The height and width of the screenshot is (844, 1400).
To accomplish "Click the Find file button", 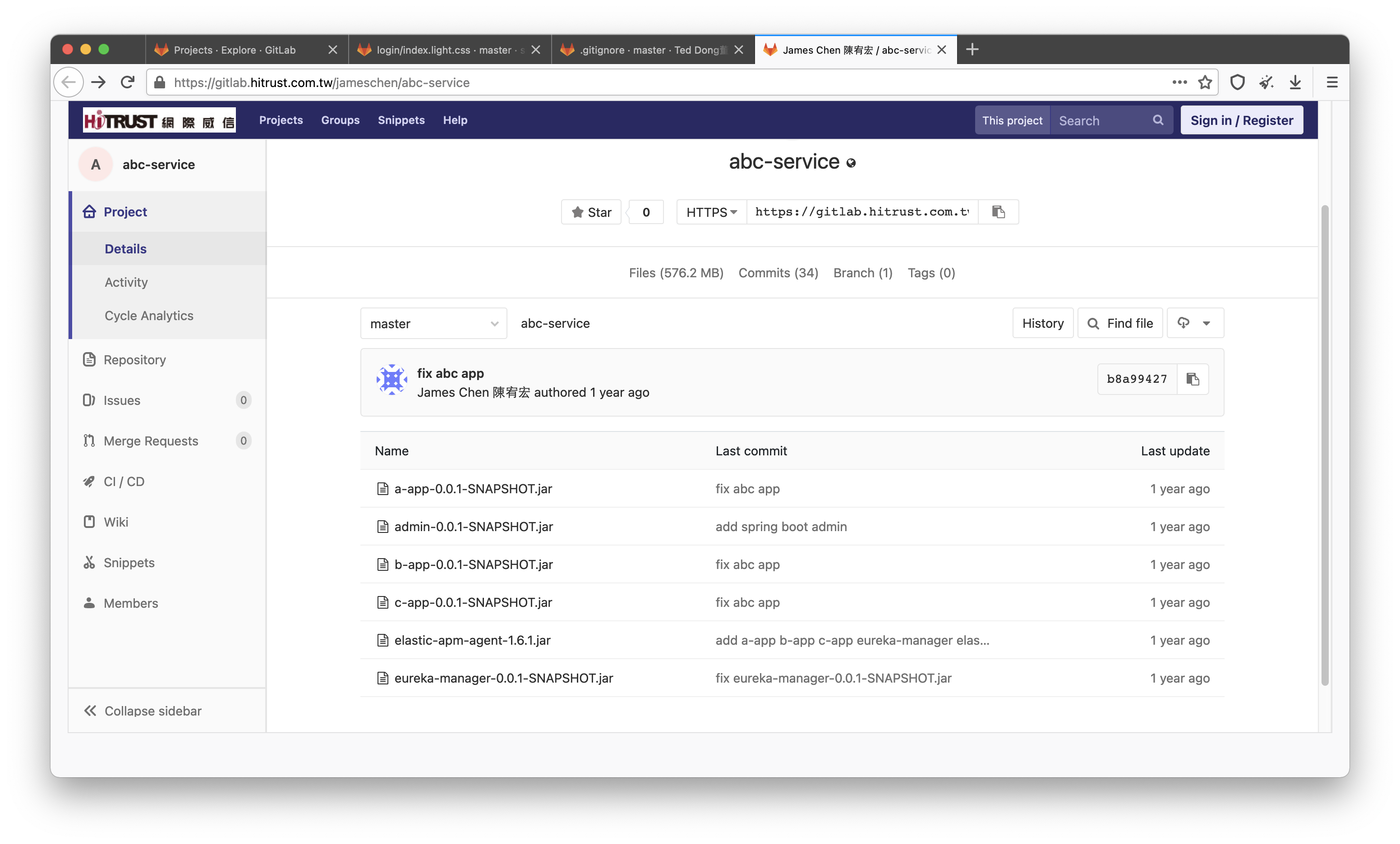I will click(x=1120, y=323).
